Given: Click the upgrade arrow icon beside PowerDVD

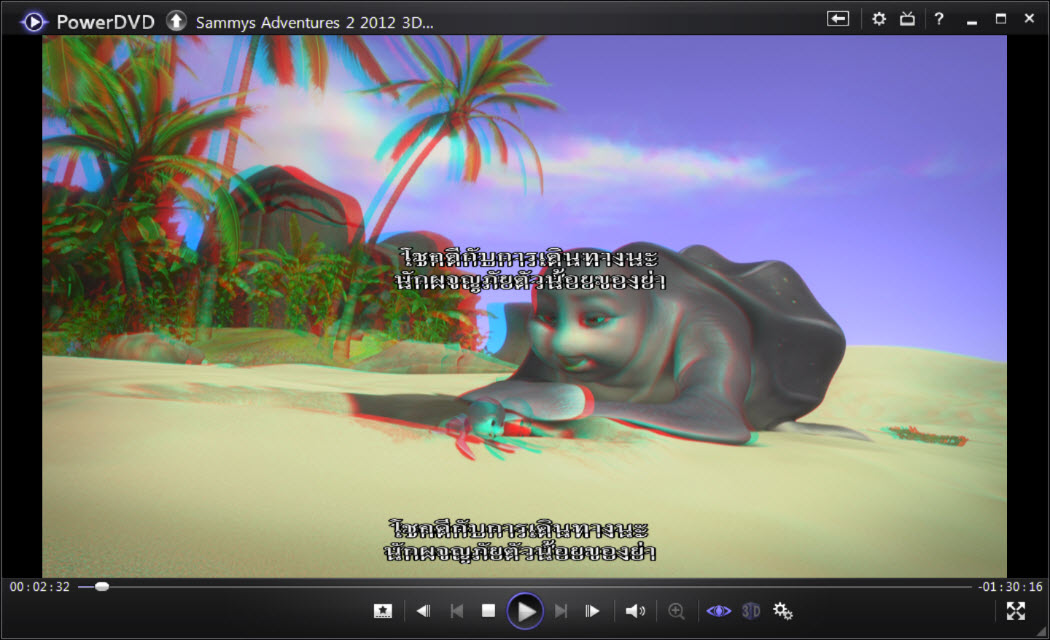Looking at the screenshot, I should coord(176,21).
